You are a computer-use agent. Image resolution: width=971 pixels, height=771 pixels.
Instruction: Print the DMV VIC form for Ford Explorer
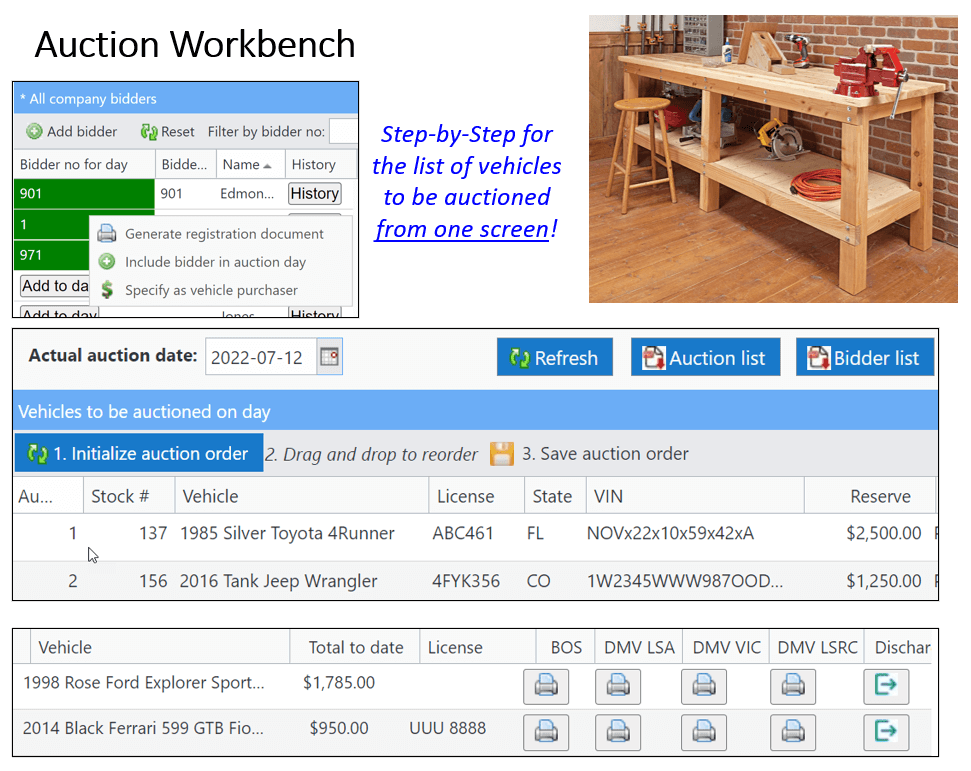[703, 686]
